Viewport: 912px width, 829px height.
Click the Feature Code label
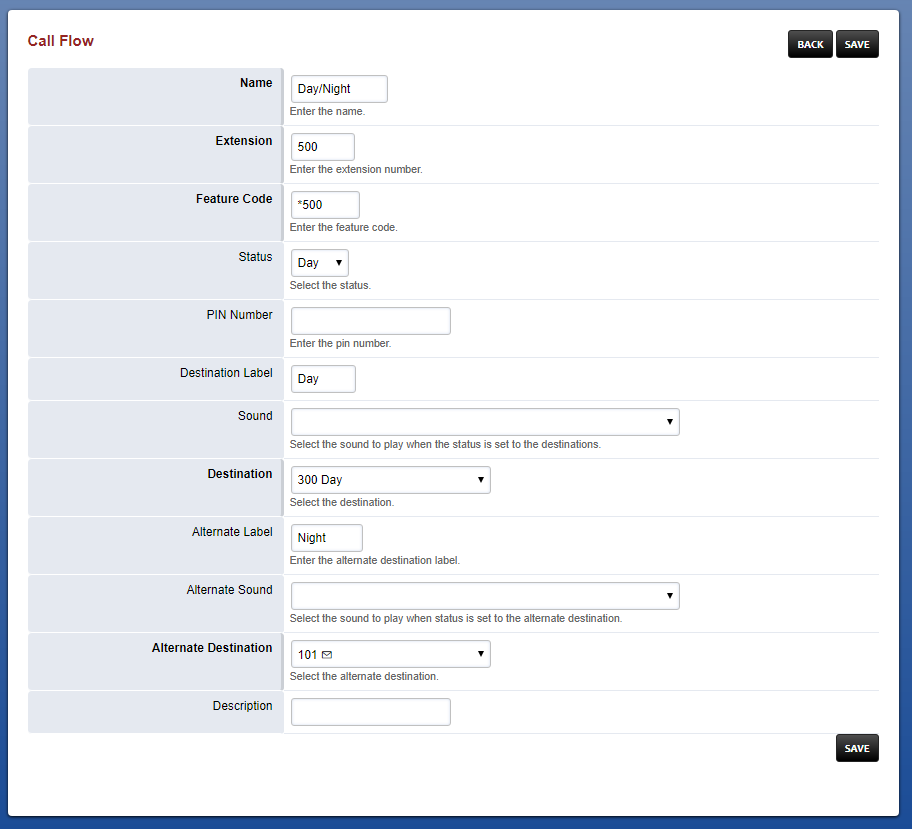pyautogui.click(x=234, y=199)
